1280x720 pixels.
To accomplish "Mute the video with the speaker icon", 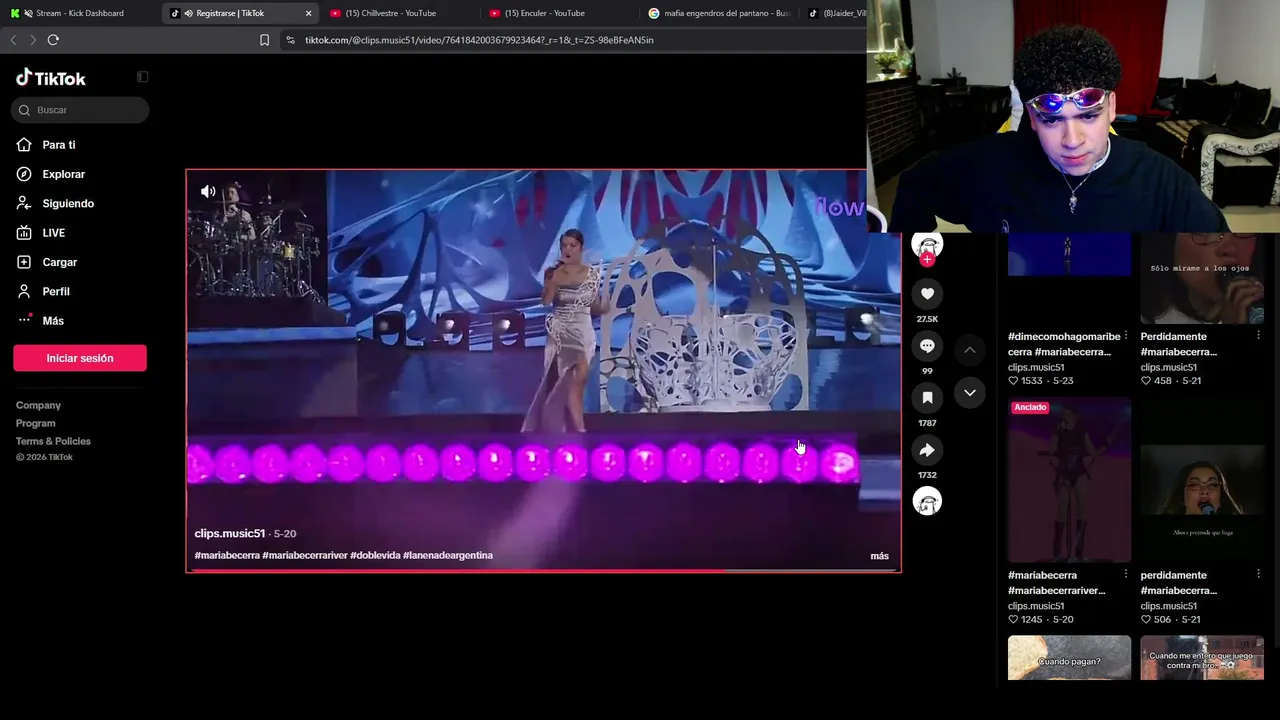I will point(208,191).
